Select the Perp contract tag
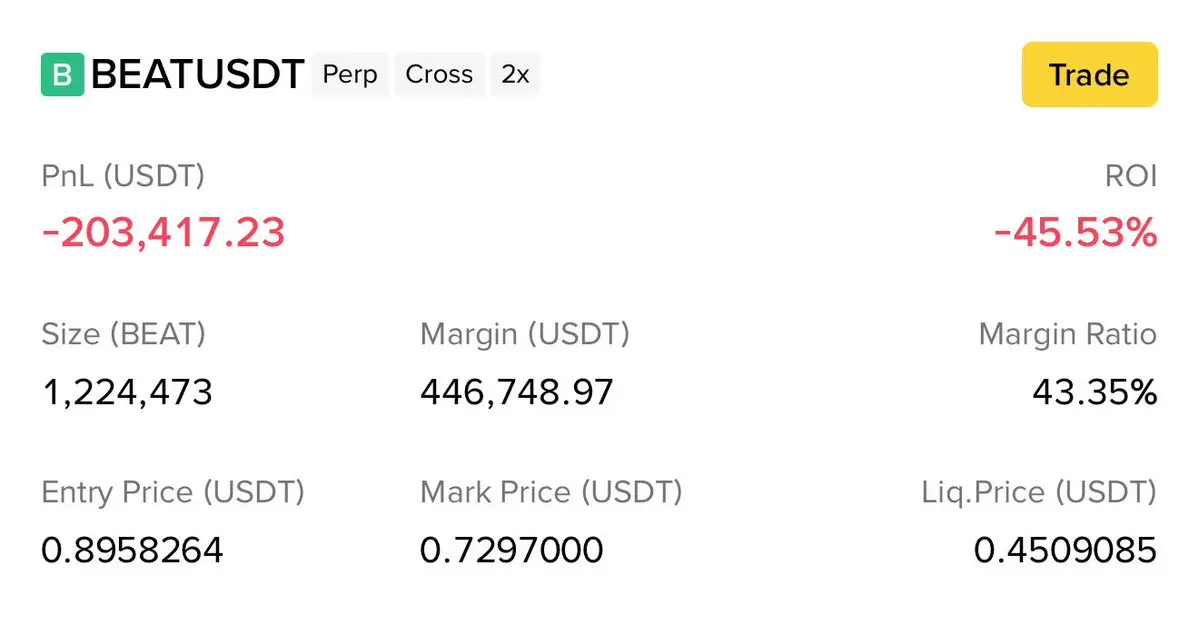Screen dimensions: 1199x625 (x=350, y=75)
